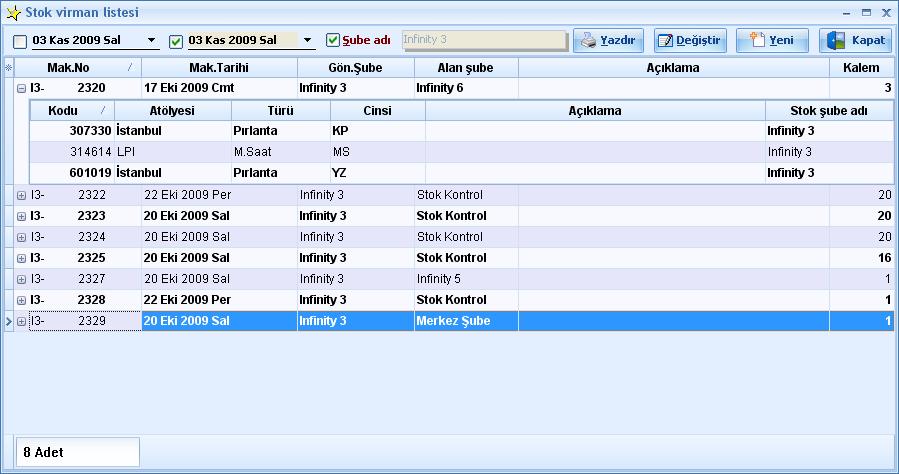Image resolution: width=899 pixels, height=474 pixels.
Task: Click the current row indicator arrow
Action: tap(9, 322)
